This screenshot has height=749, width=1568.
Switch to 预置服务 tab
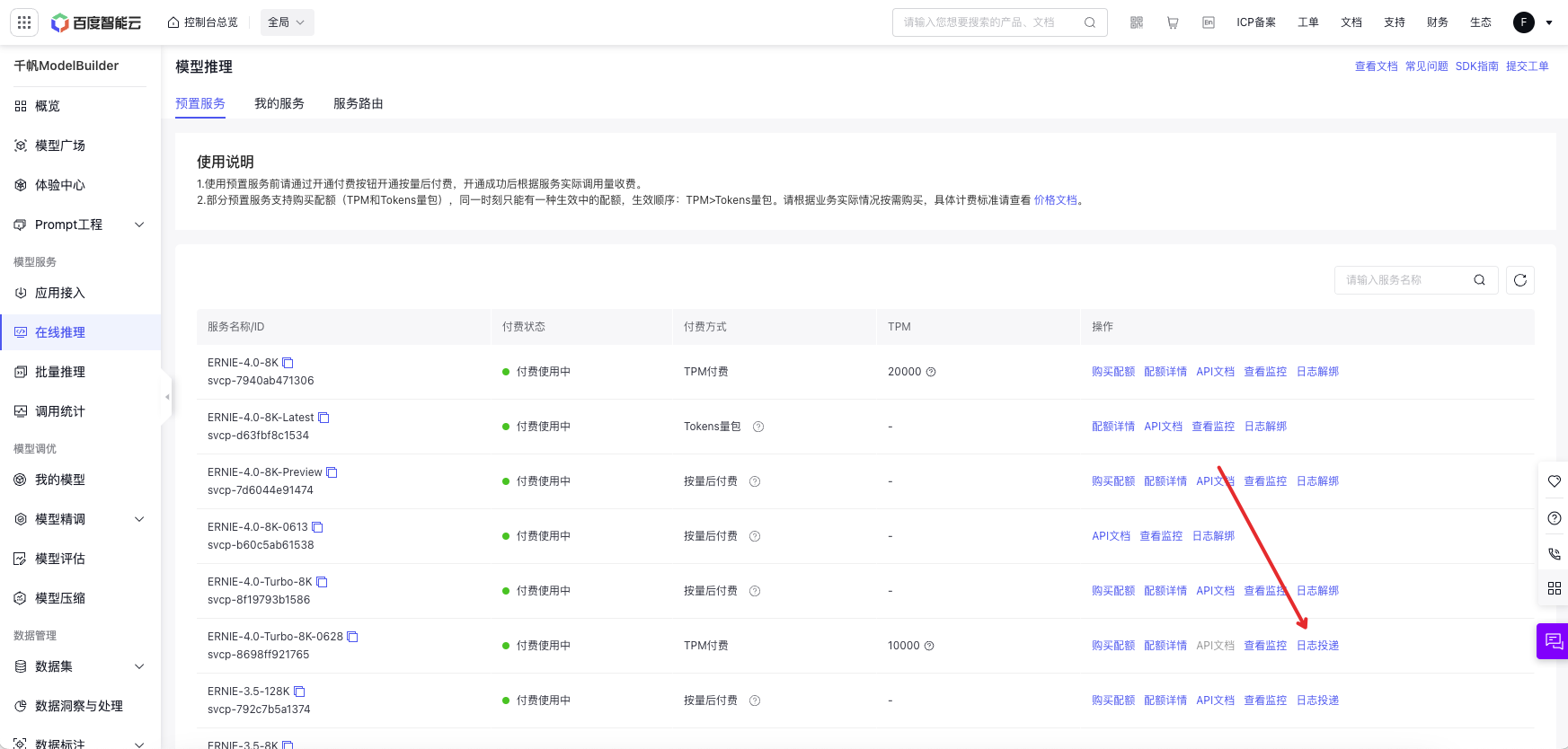[200, 104]
